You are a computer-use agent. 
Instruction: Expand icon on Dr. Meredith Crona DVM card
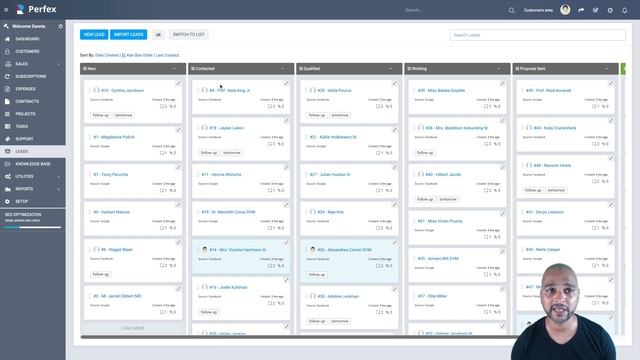coord(286,205)
